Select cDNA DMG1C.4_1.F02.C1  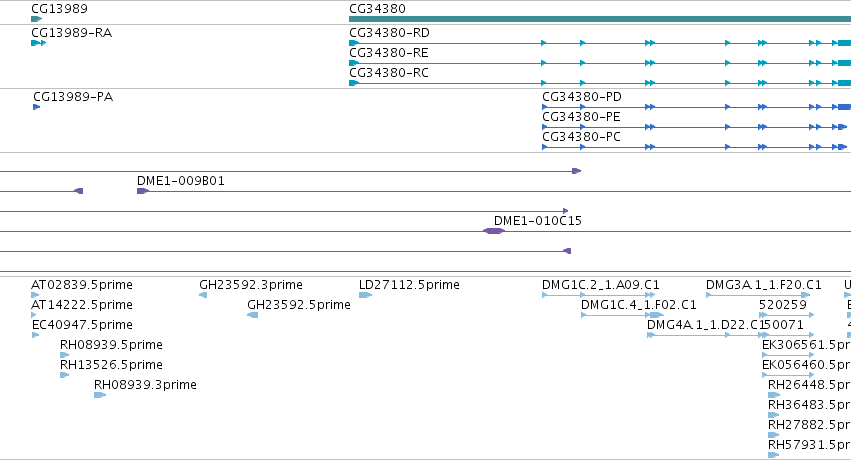pos(639,305)
